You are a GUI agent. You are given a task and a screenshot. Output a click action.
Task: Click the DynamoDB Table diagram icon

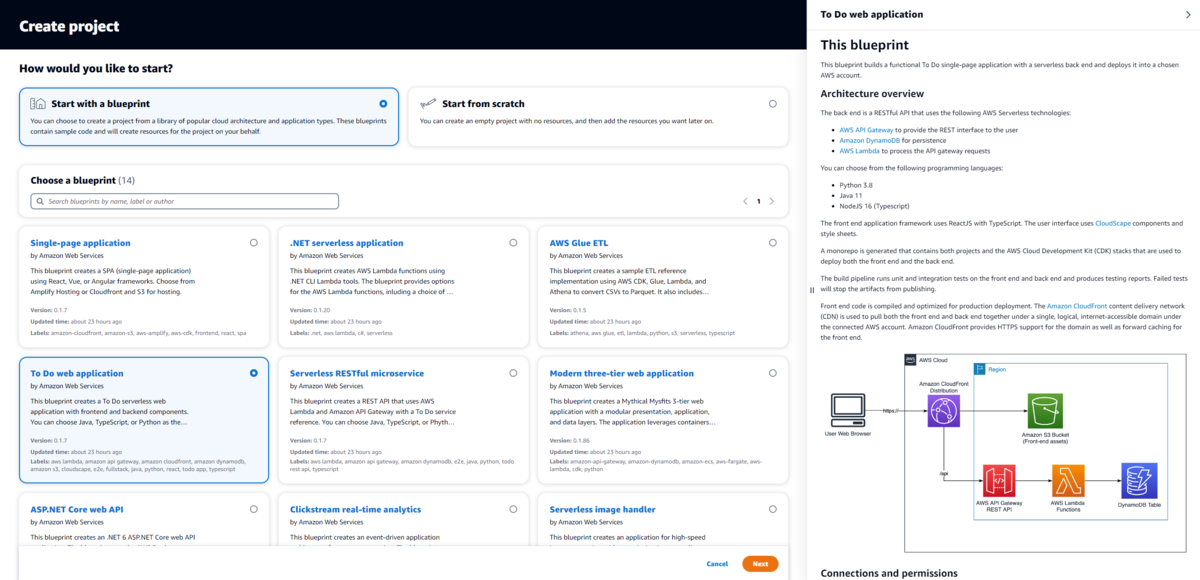click(x=1139, y=480)
